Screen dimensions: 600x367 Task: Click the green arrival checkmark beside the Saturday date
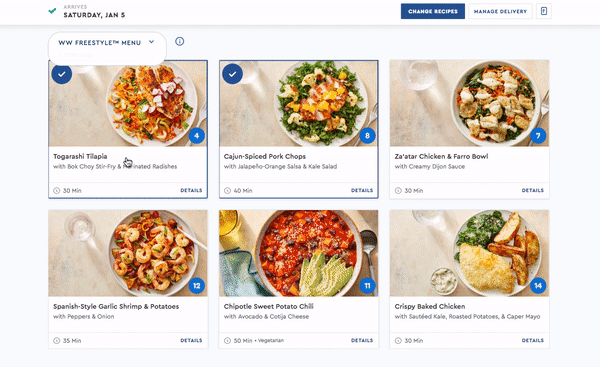pos(52,11)
